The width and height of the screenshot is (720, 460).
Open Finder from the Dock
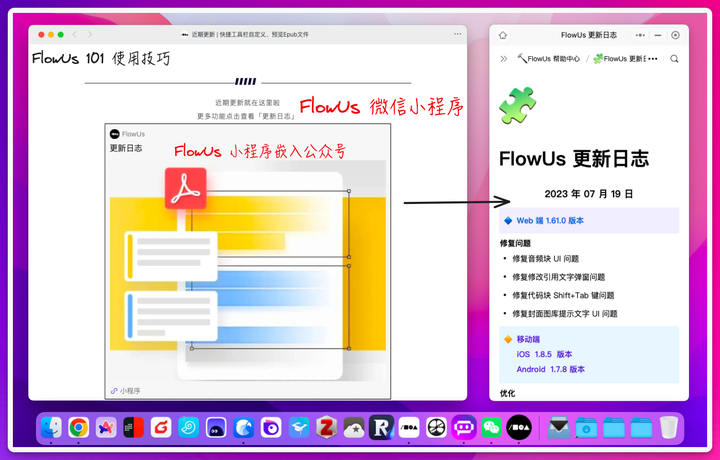51,427
